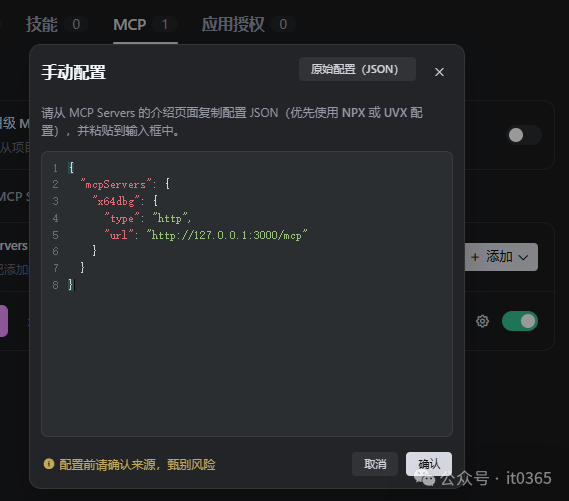Viewport: 569px width, 501px height.
Task: Expand the 添加 dropdown chevron
Action: tap(523, 257)
